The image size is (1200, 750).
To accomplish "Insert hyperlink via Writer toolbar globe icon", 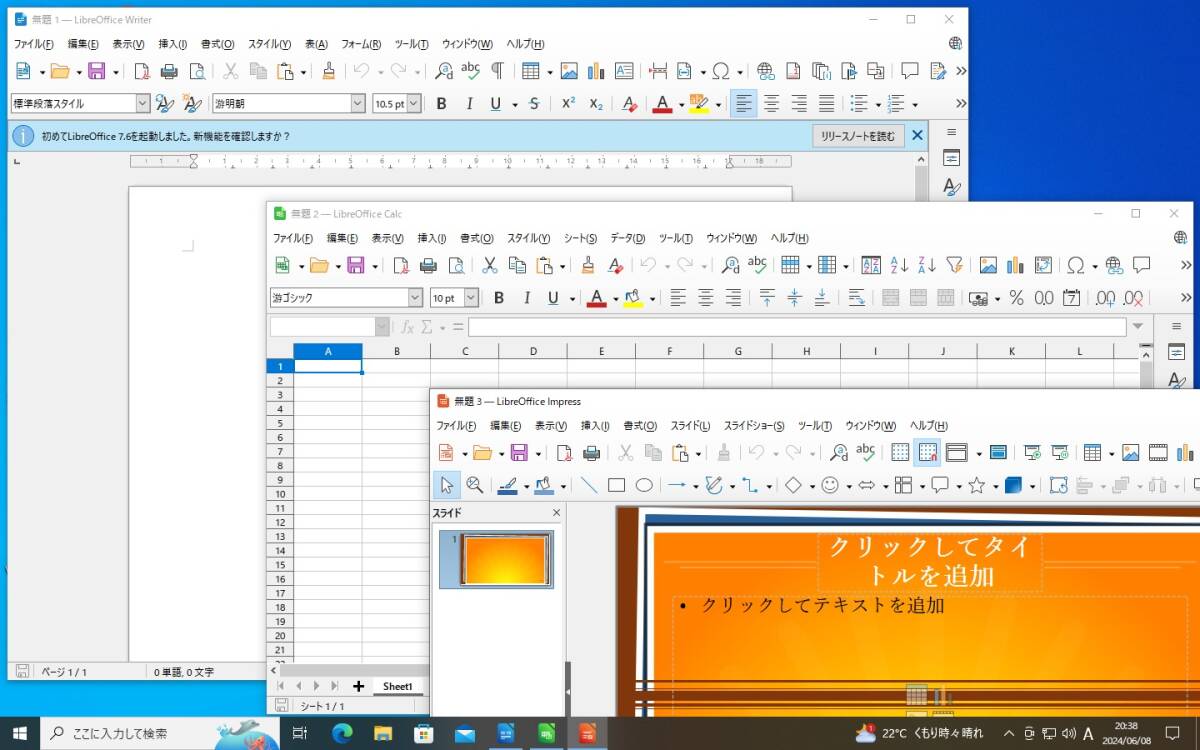I will click(x=766, y=71).
